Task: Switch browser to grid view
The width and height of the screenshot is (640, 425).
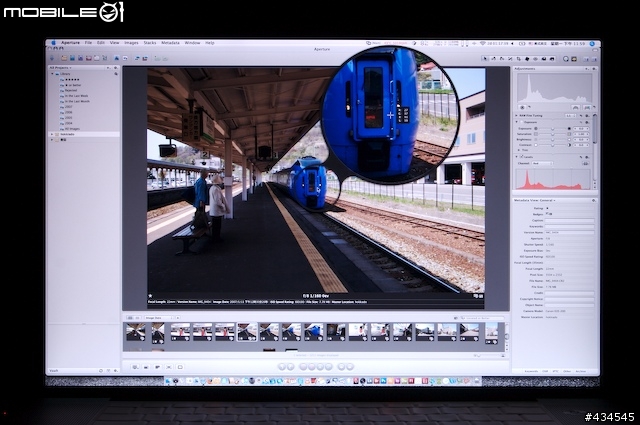Action: pyautogui.click(x=129, y=318)
